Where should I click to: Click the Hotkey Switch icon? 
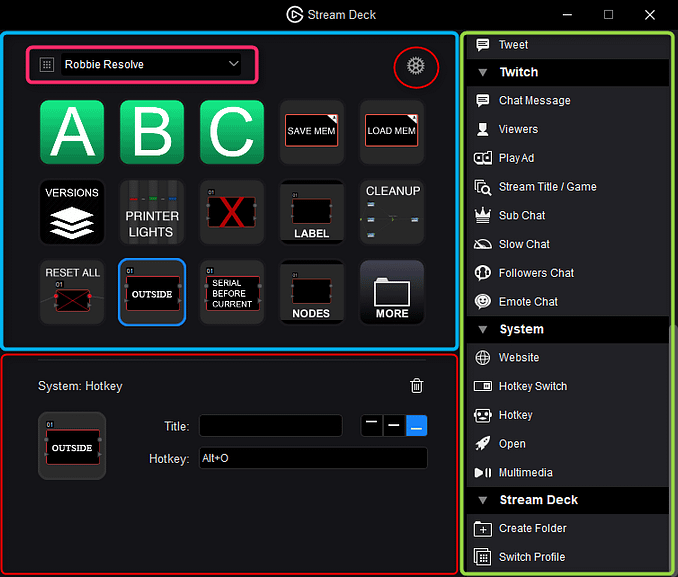click(x=483, y=386)
